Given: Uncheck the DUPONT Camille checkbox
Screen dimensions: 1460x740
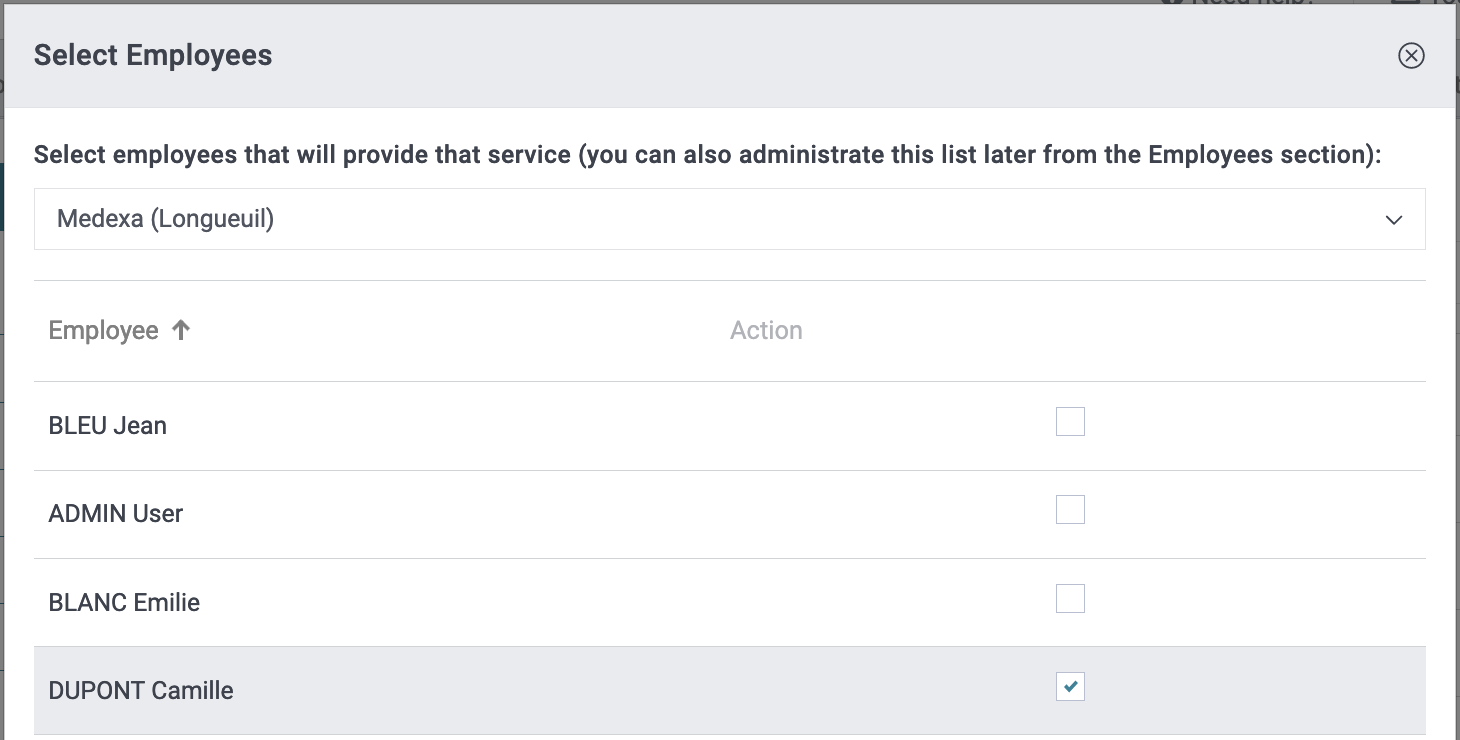Looking at the screenshot, I should pyautogui.click(x=1070, y=687).
